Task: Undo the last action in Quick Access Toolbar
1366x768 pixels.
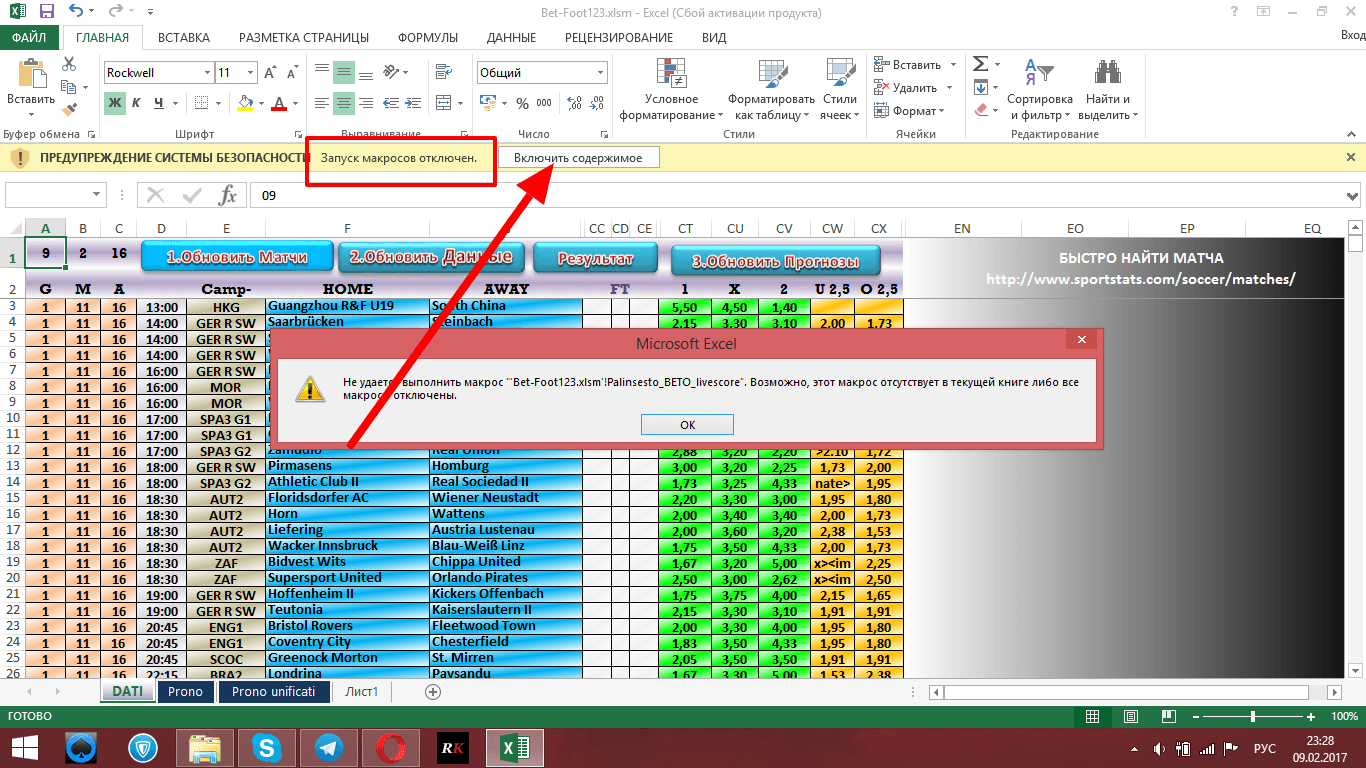Action: pos(76,13)
